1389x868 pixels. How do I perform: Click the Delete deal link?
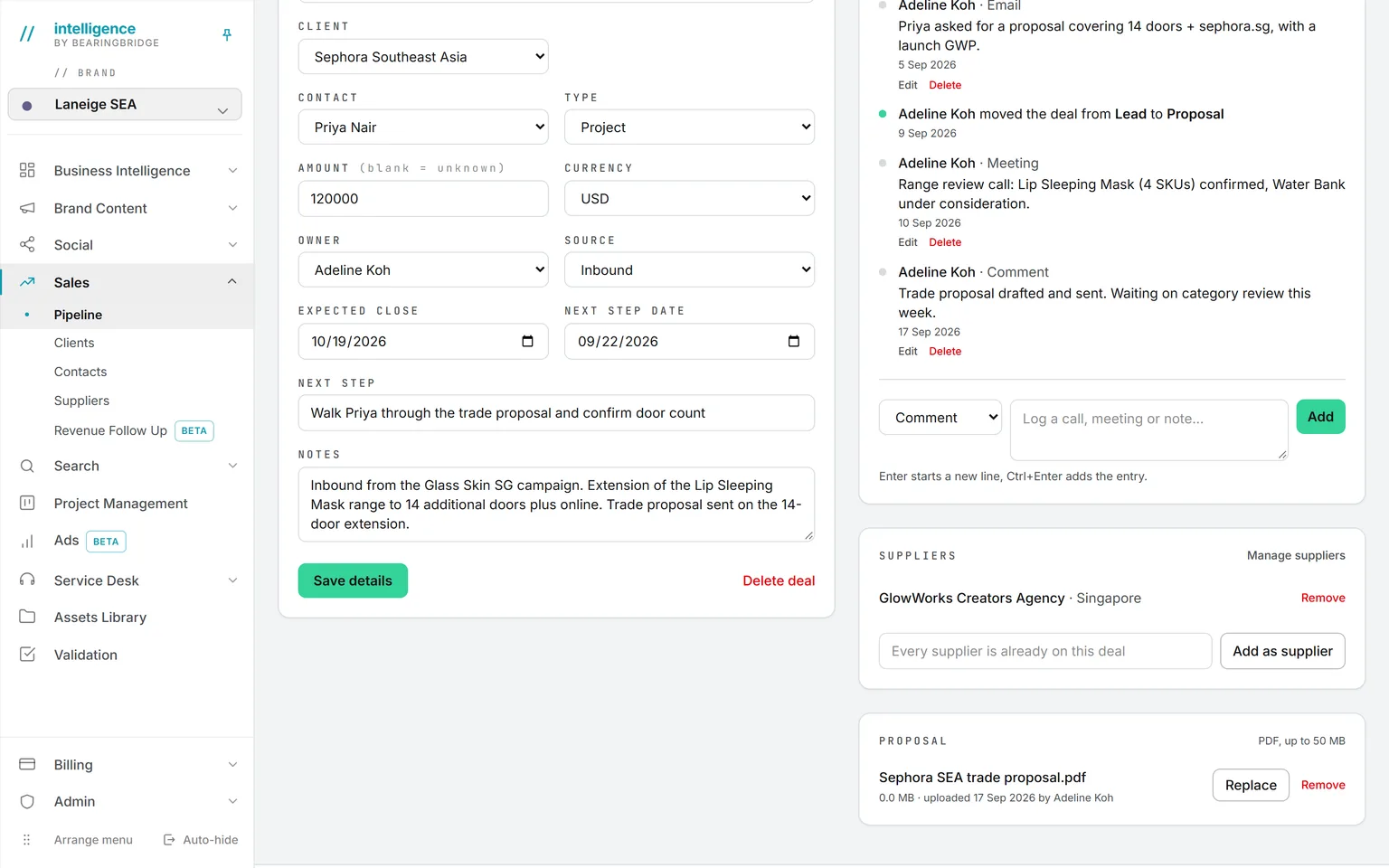coord(779,580)
